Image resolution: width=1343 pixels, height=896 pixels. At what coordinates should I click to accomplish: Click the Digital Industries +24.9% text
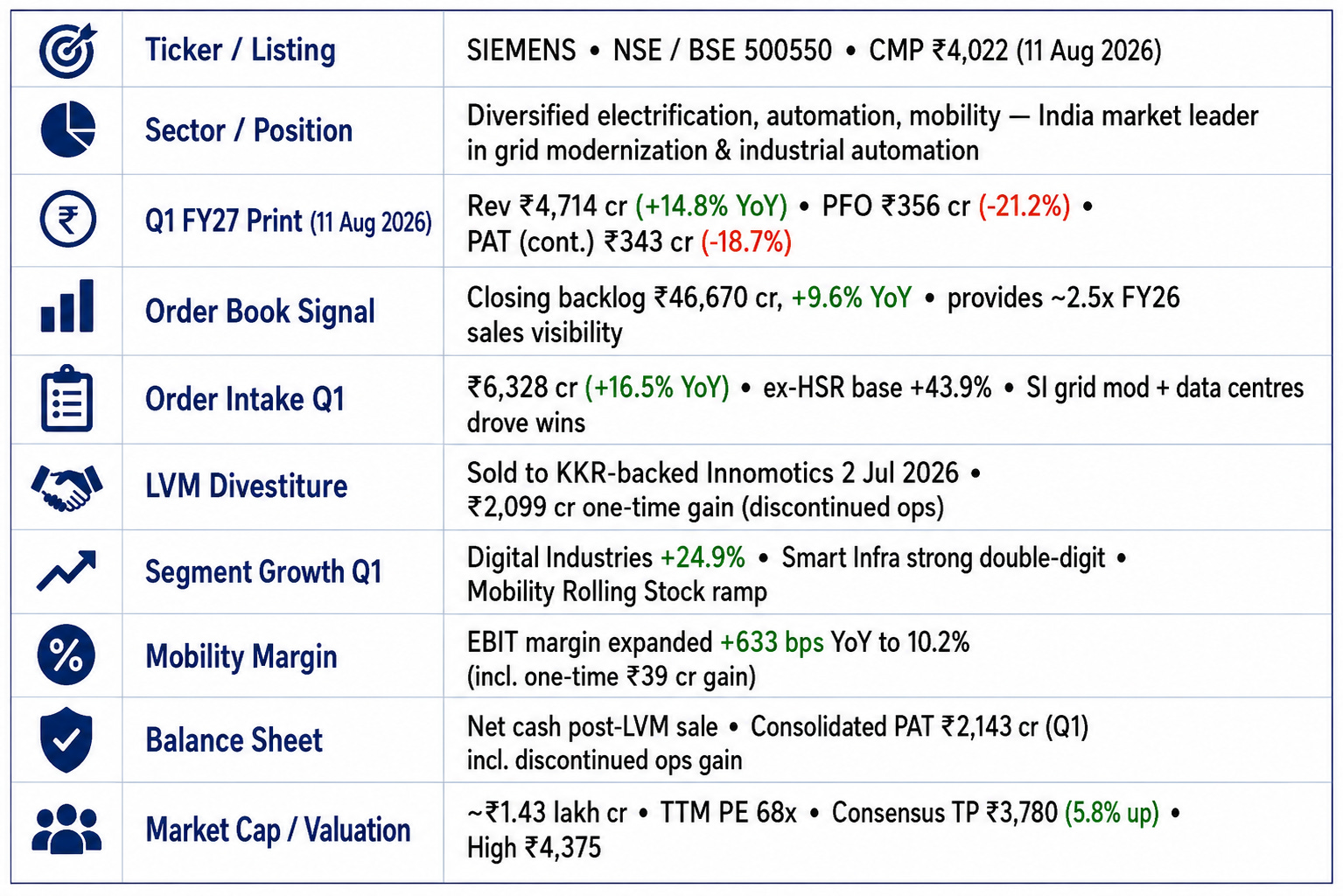click(x=605, y=557)
